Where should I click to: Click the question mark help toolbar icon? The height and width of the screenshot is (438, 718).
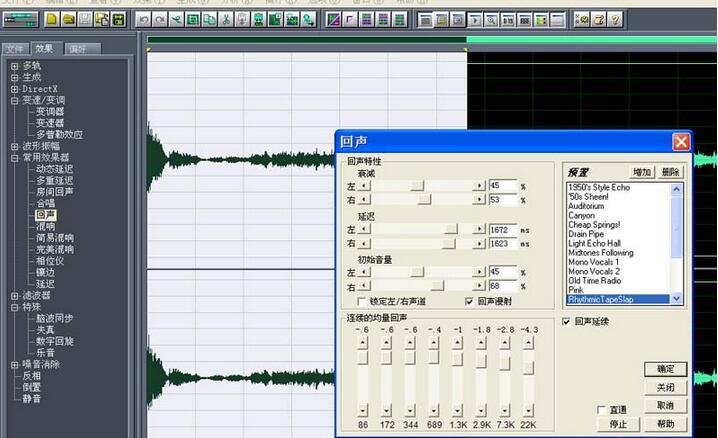[615, 19]
